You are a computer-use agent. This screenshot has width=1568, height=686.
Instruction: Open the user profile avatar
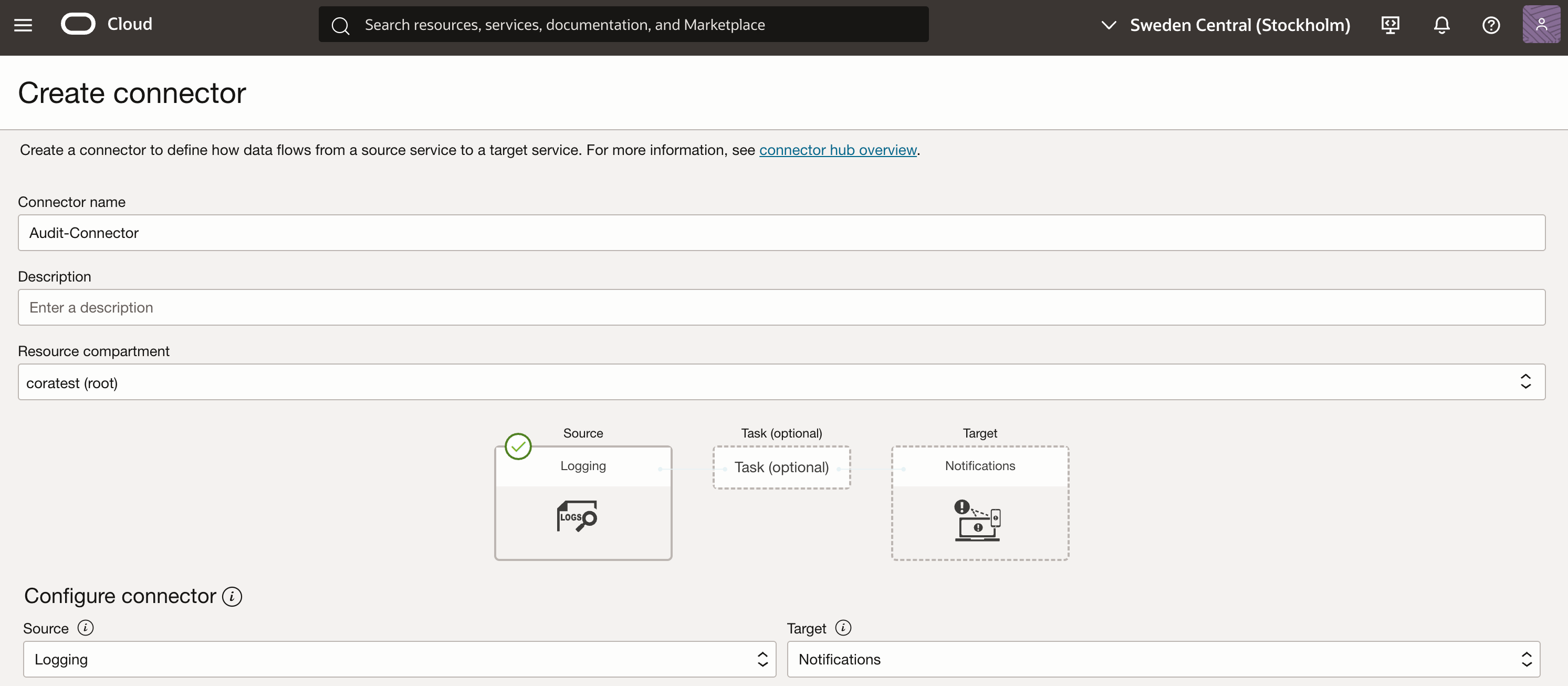(1541, 24)
